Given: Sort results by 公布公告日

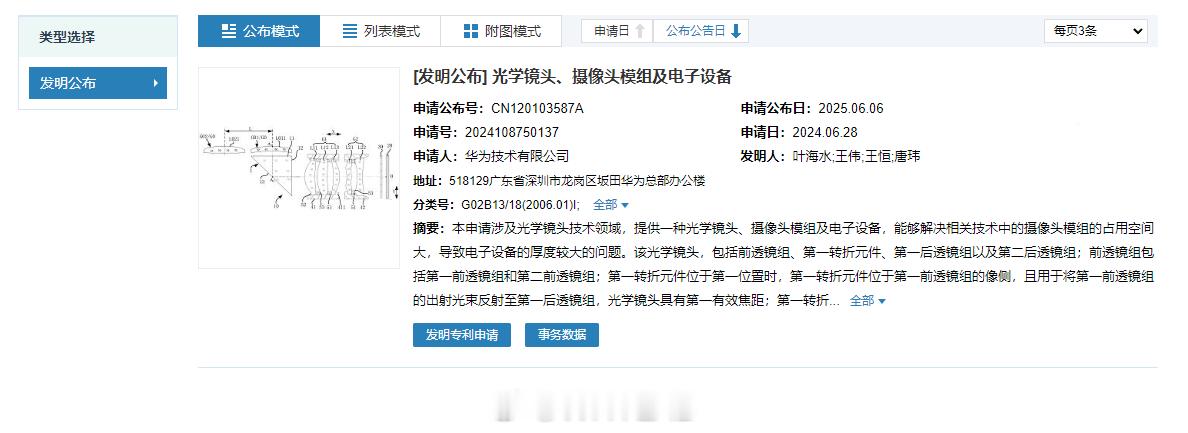Looking at the screenshot, I should click(701, 31).
